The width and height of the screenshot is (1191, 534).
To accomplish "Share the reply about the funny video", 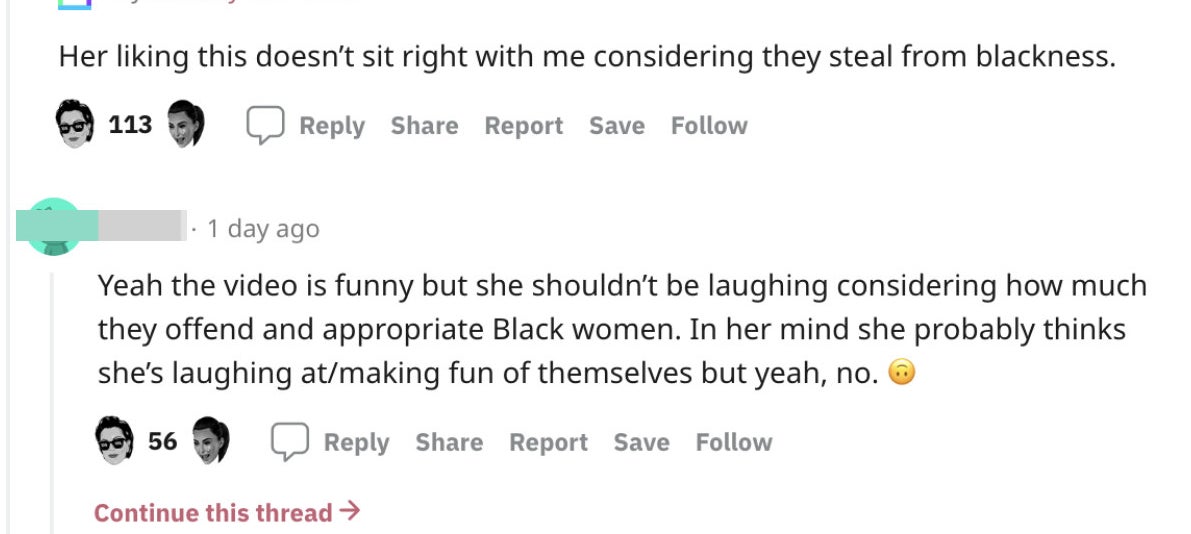I will [449, 442].
